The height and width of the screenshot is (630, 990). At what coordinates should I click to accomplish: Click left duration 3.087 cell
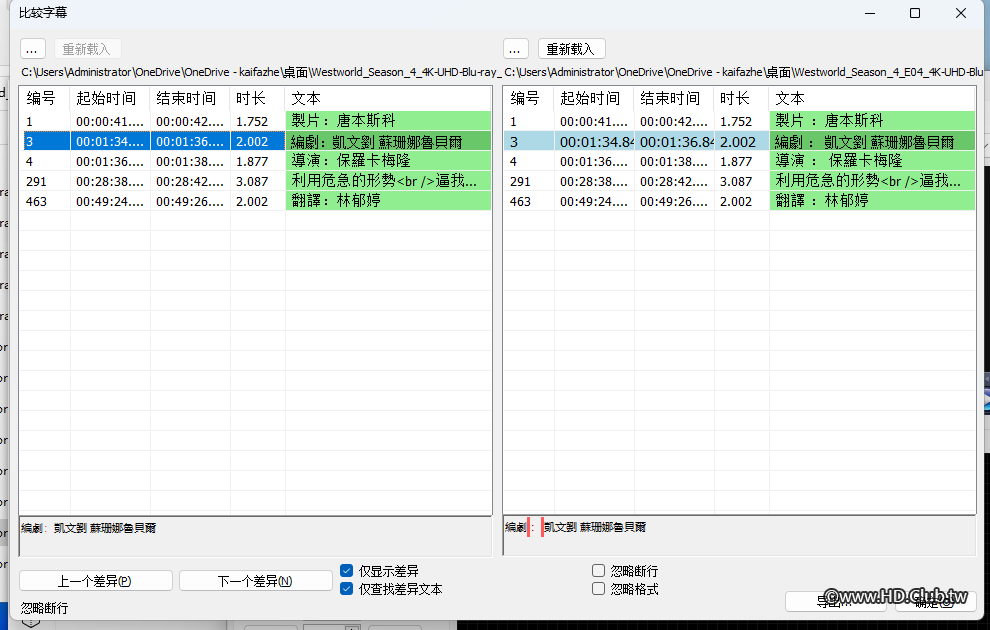pos(258,181)
